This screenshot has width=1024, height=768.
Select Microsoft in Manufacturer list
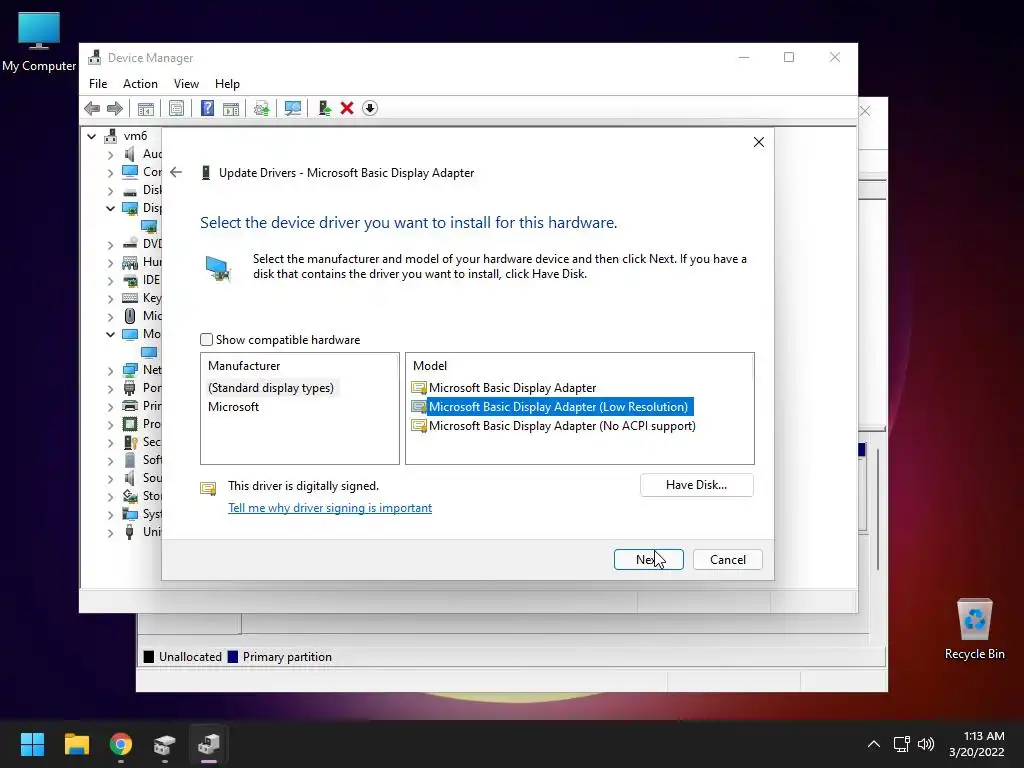[233, 407]
